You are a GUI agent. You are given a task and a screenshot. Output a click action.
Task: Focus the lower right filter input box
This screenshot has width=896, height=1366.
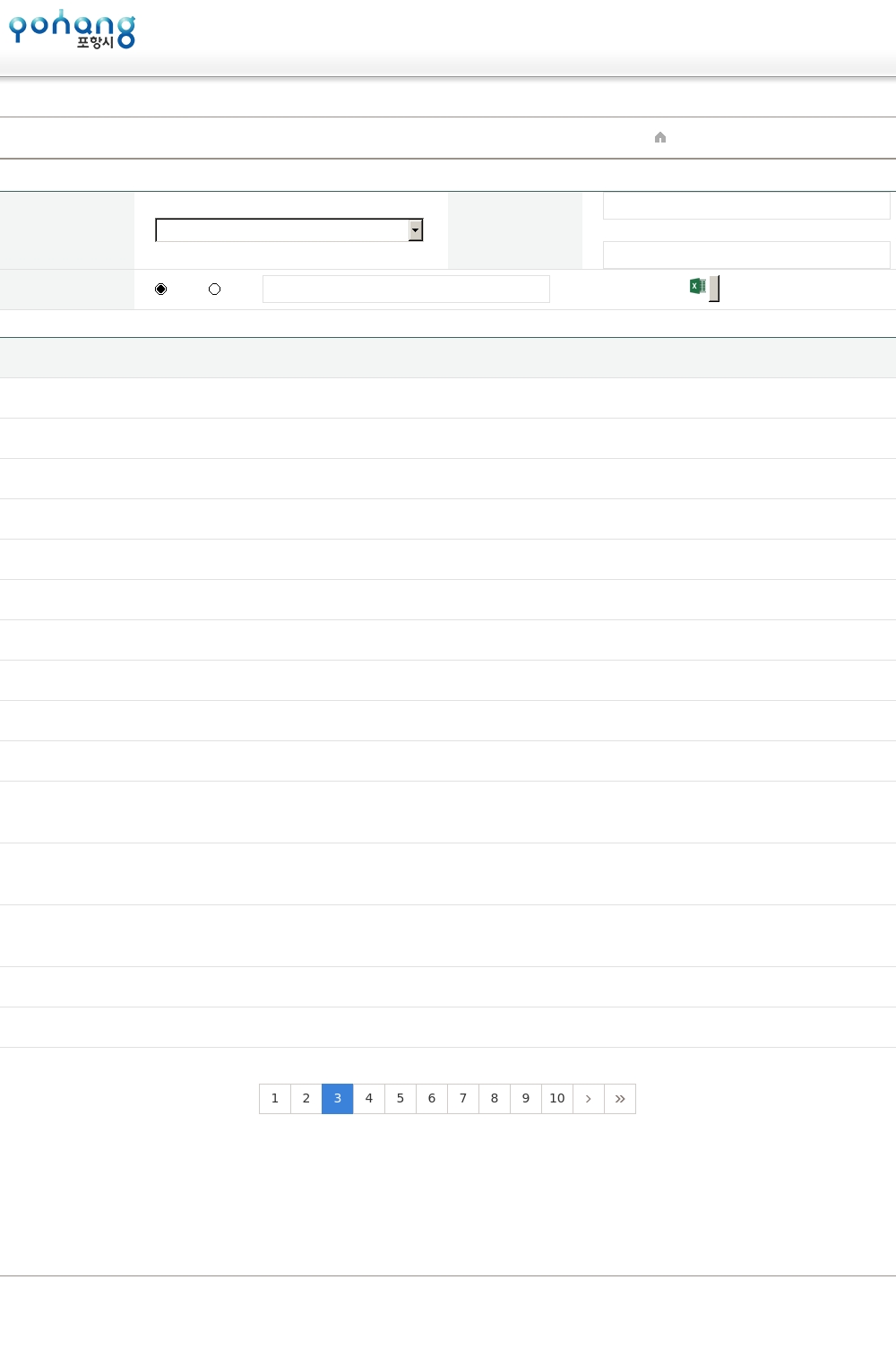(746, 255)
